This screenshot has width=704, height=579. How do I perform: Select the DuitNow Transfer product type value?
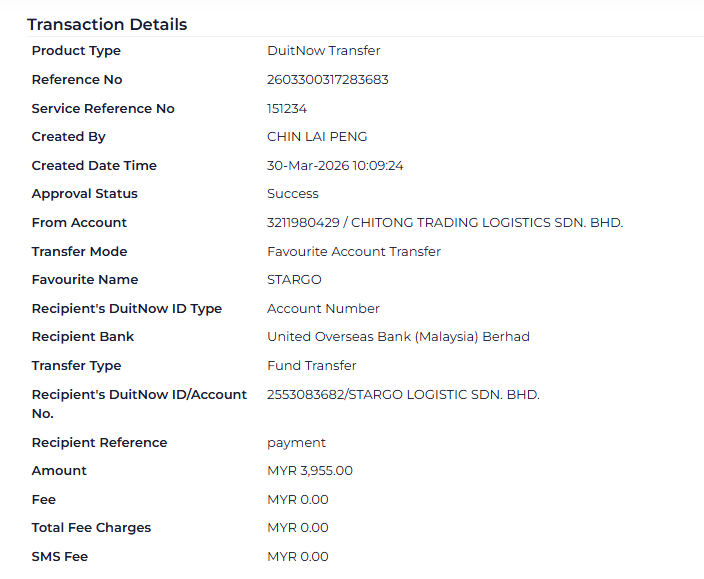point(323,51)
